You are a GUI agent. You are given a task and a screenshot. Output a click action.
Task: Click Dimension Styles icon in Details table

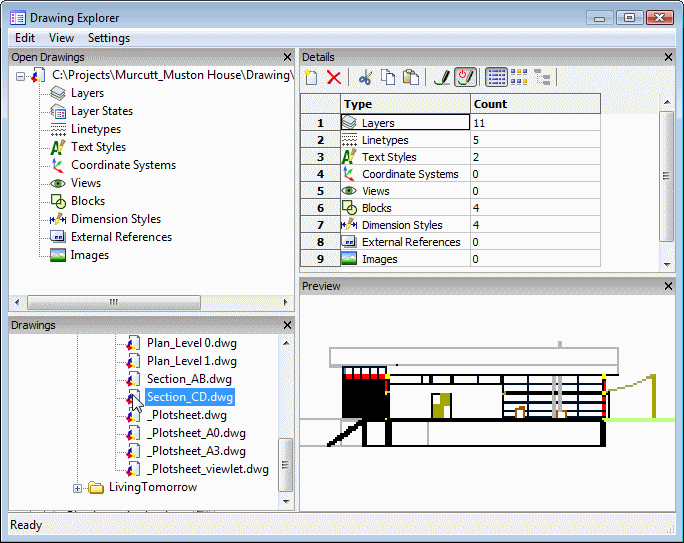[349, 225]
